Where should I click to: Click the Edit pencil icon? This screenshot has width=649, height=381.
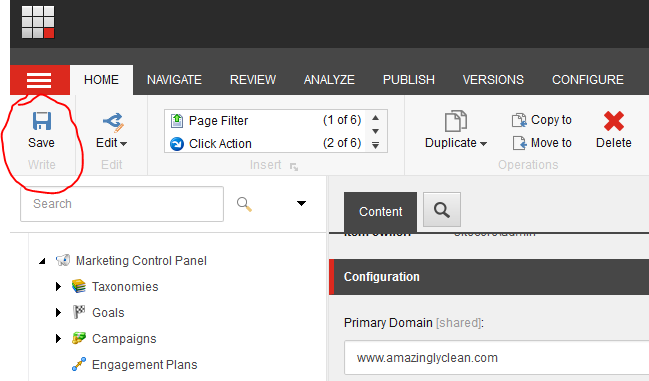tap(113, 122)
